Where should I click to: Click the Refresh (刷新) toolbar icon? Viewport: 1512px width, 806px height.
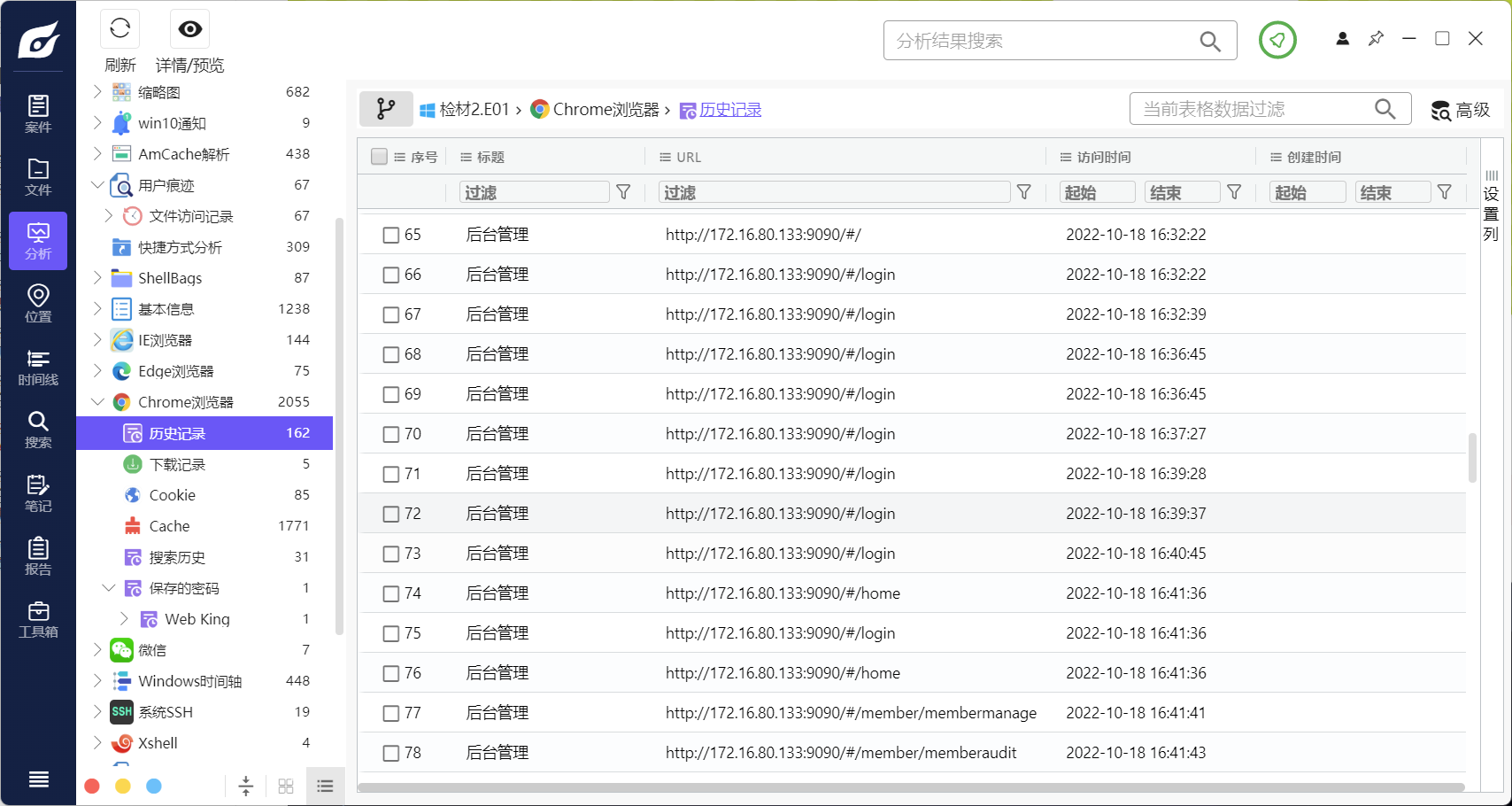pos(120,29)
